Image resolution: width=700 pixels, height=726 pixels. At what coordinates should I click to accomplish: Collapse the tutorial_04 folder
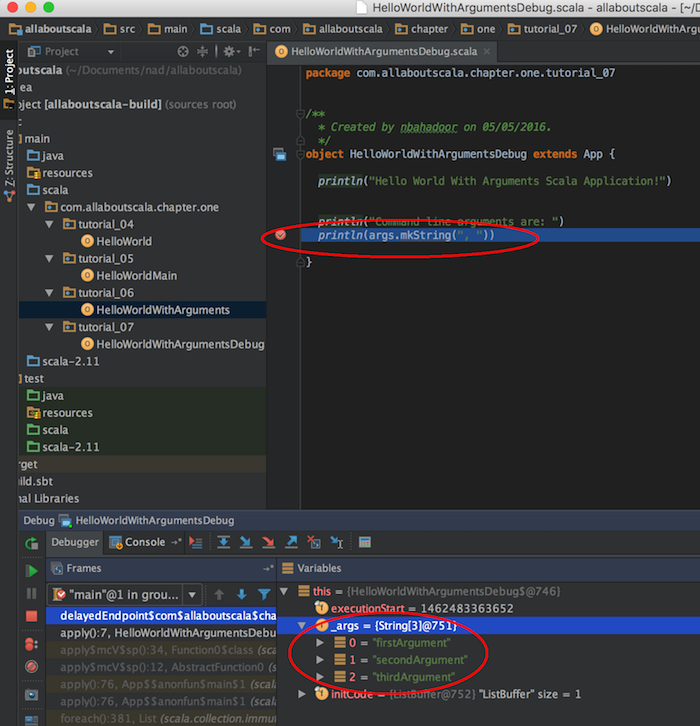click(50, 224)
